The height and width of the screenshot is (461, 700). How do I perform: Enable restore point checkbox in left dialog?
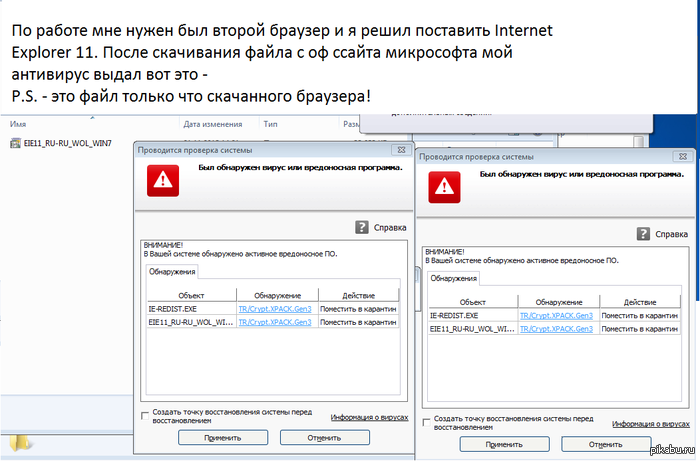[145, 416]
